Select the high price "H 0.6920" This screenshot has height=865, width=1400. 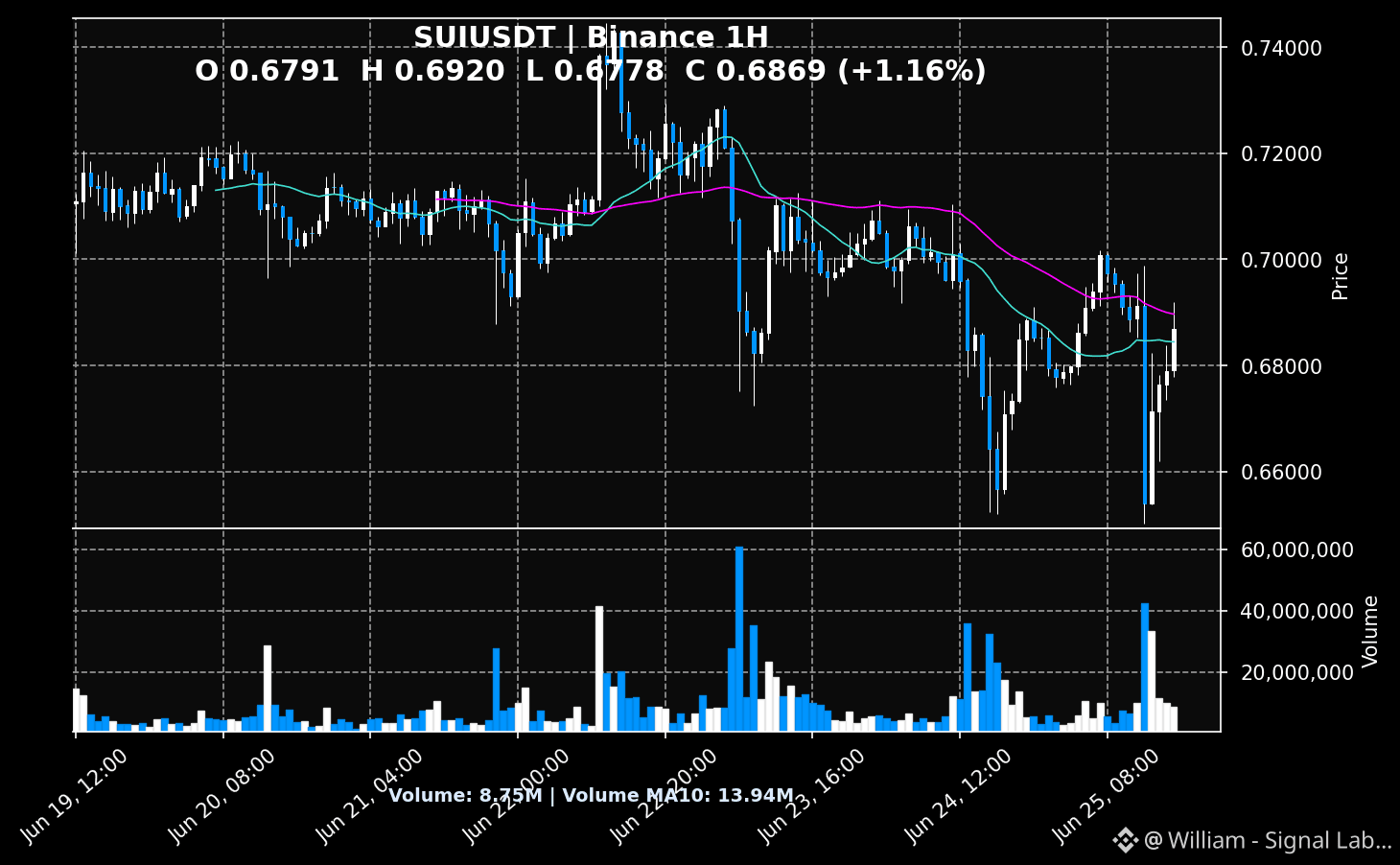pyautogui.click(x=432, y=71)
